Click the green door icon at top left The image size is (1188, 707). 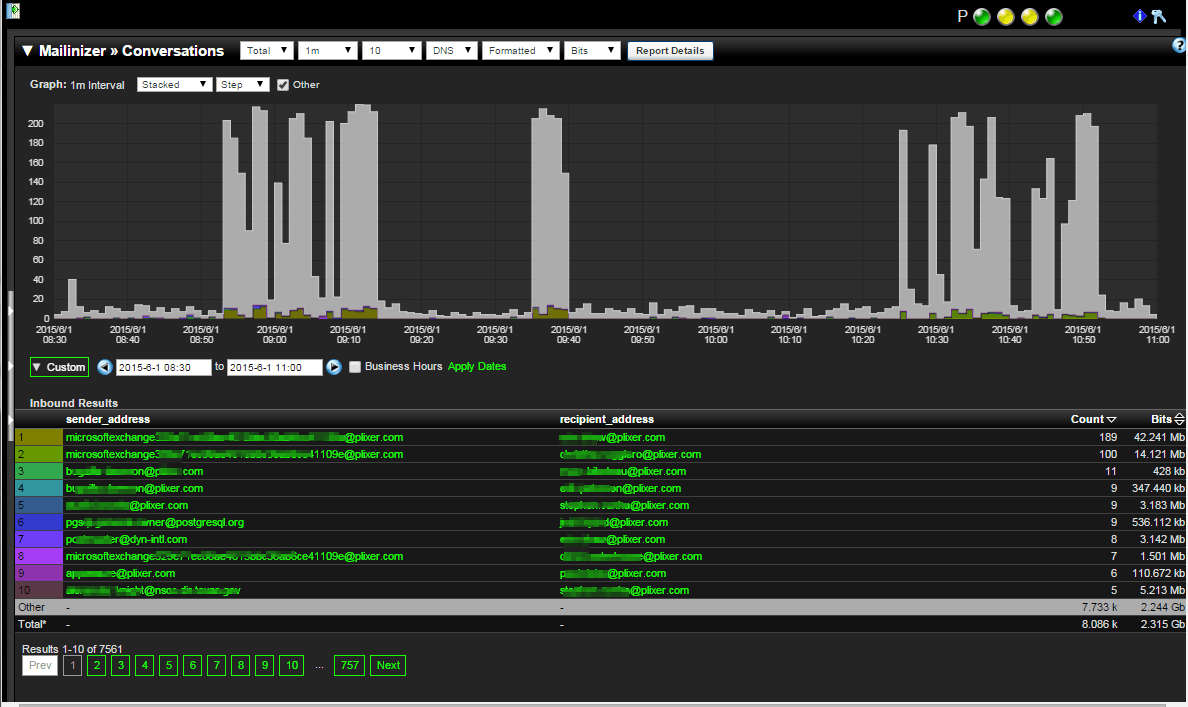[13, 11]
